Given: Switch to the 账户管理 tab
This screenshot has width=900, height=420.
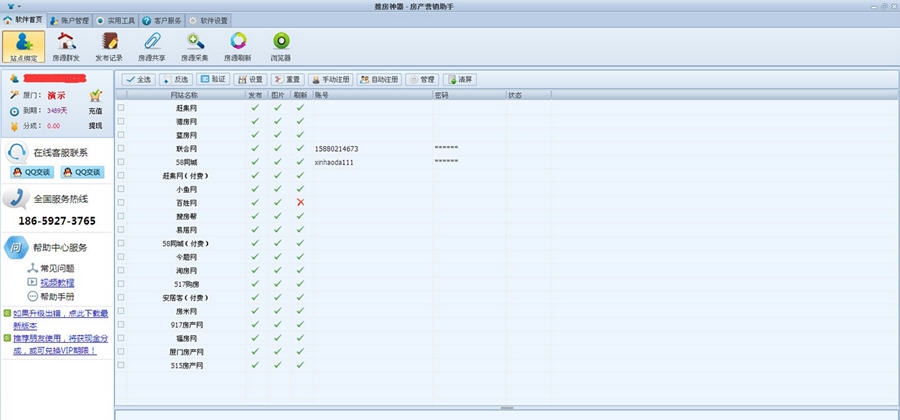Looking at the screenshot, I should tap(69, 21).
